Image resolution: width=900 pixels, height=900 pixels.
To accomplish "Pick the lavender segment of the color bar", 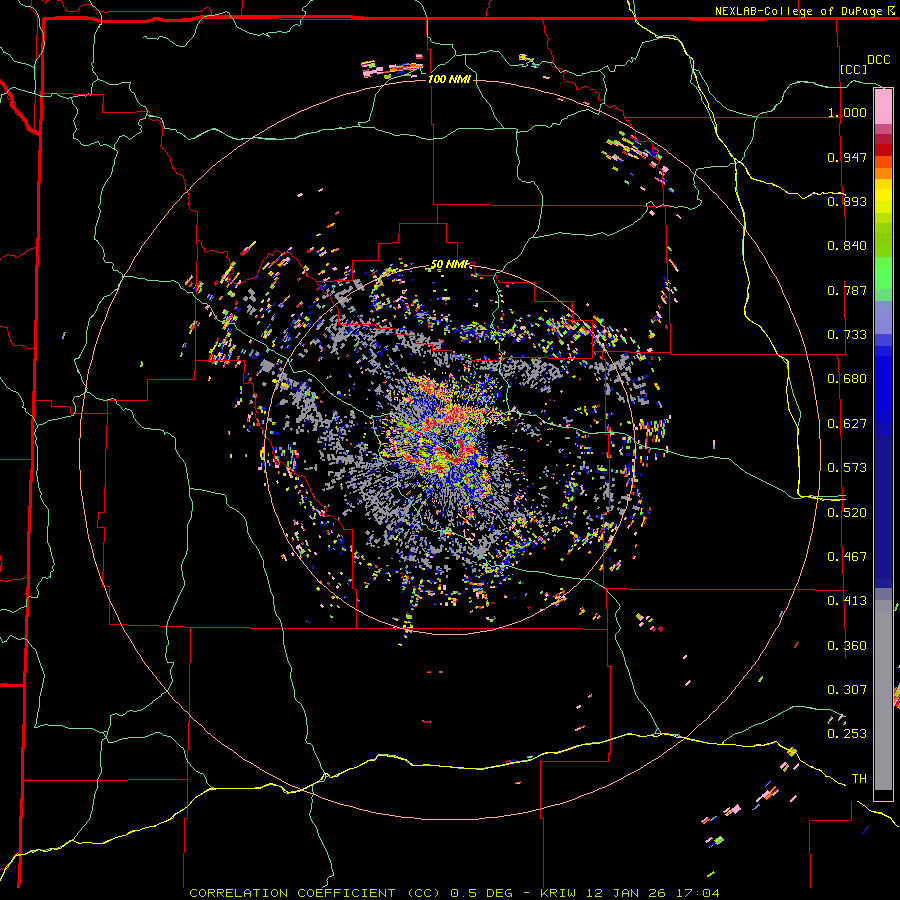I will 883,317.
